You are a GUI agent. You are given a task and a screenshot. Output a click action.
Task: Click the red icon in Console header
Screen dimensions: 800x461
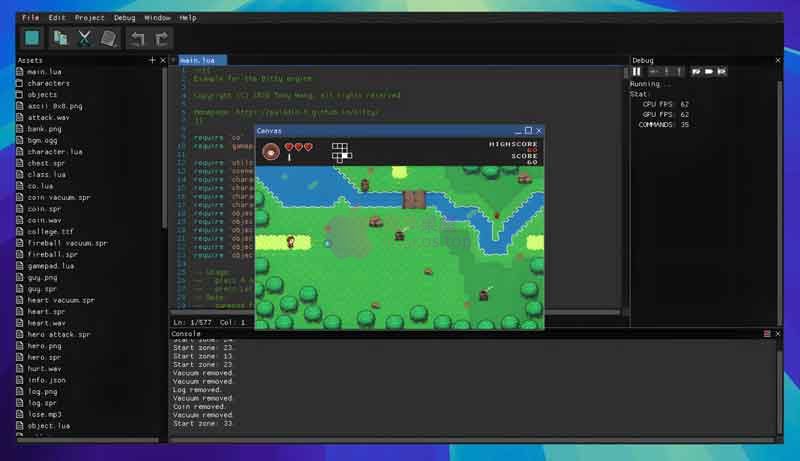point(767,334)
